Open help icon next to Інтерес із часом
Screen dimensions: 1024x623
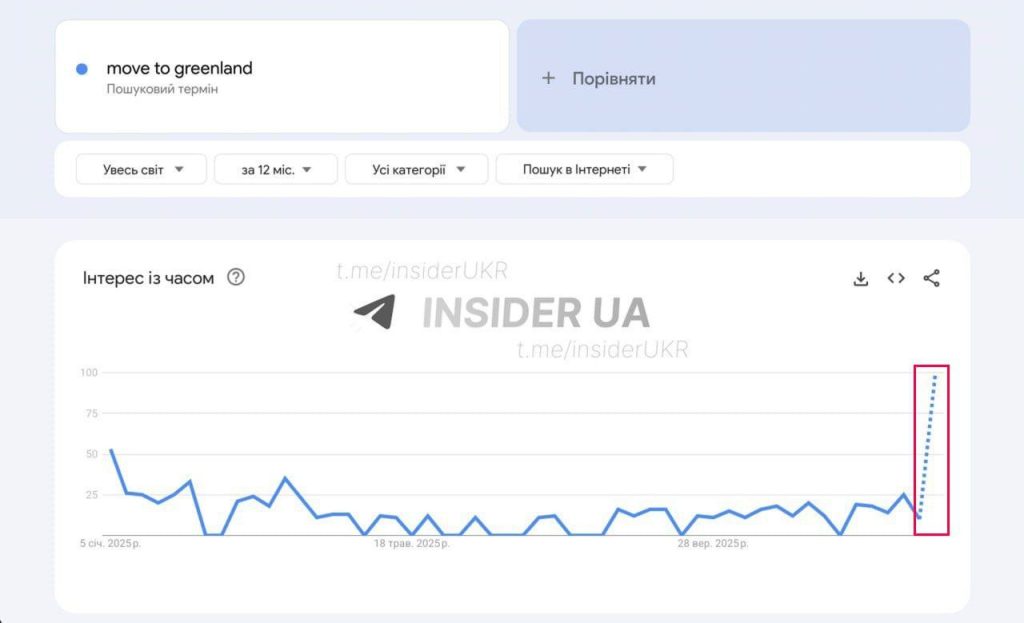click(236, 278)
